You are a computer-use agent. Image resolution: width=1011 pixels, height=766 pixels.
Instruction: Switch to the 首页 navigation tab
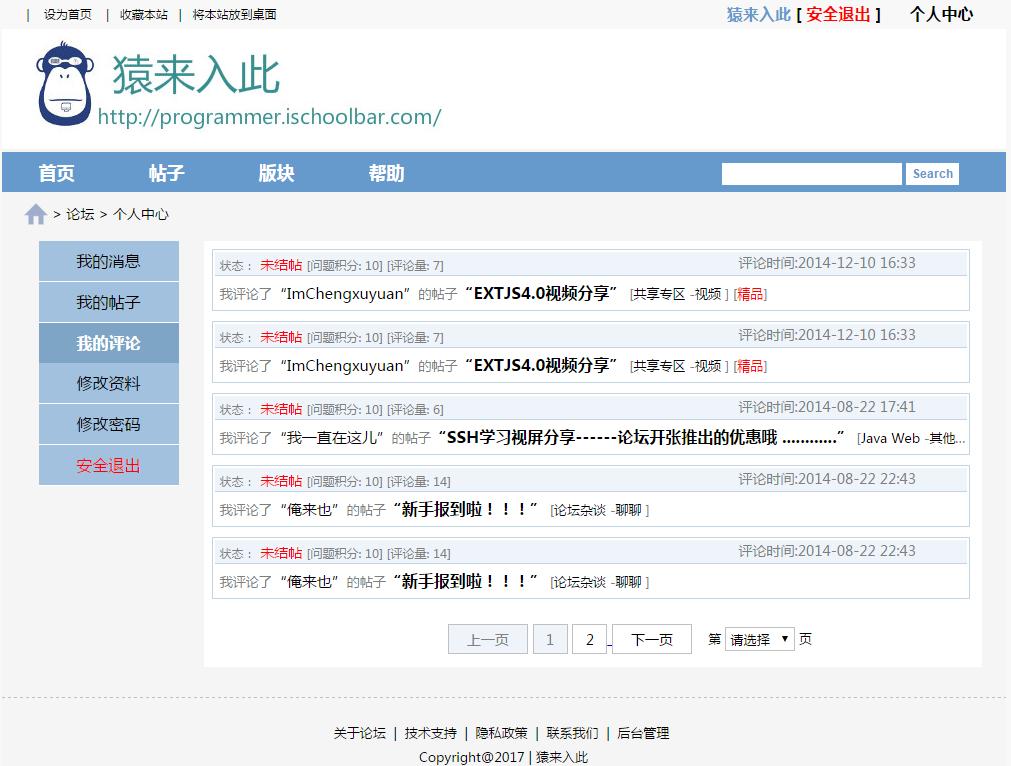[x=55, y=173]
